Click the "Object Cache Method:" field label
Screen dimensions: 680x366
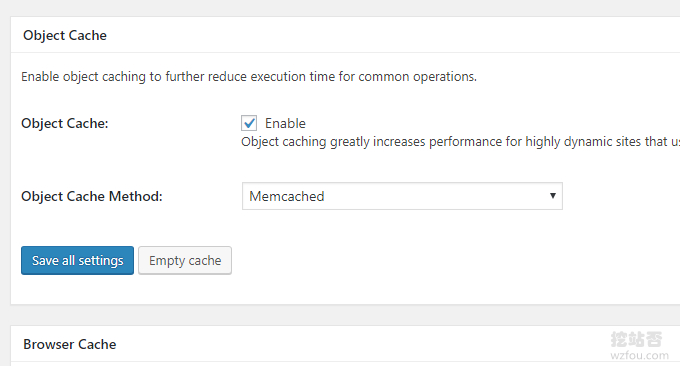(x=92, y=196)
